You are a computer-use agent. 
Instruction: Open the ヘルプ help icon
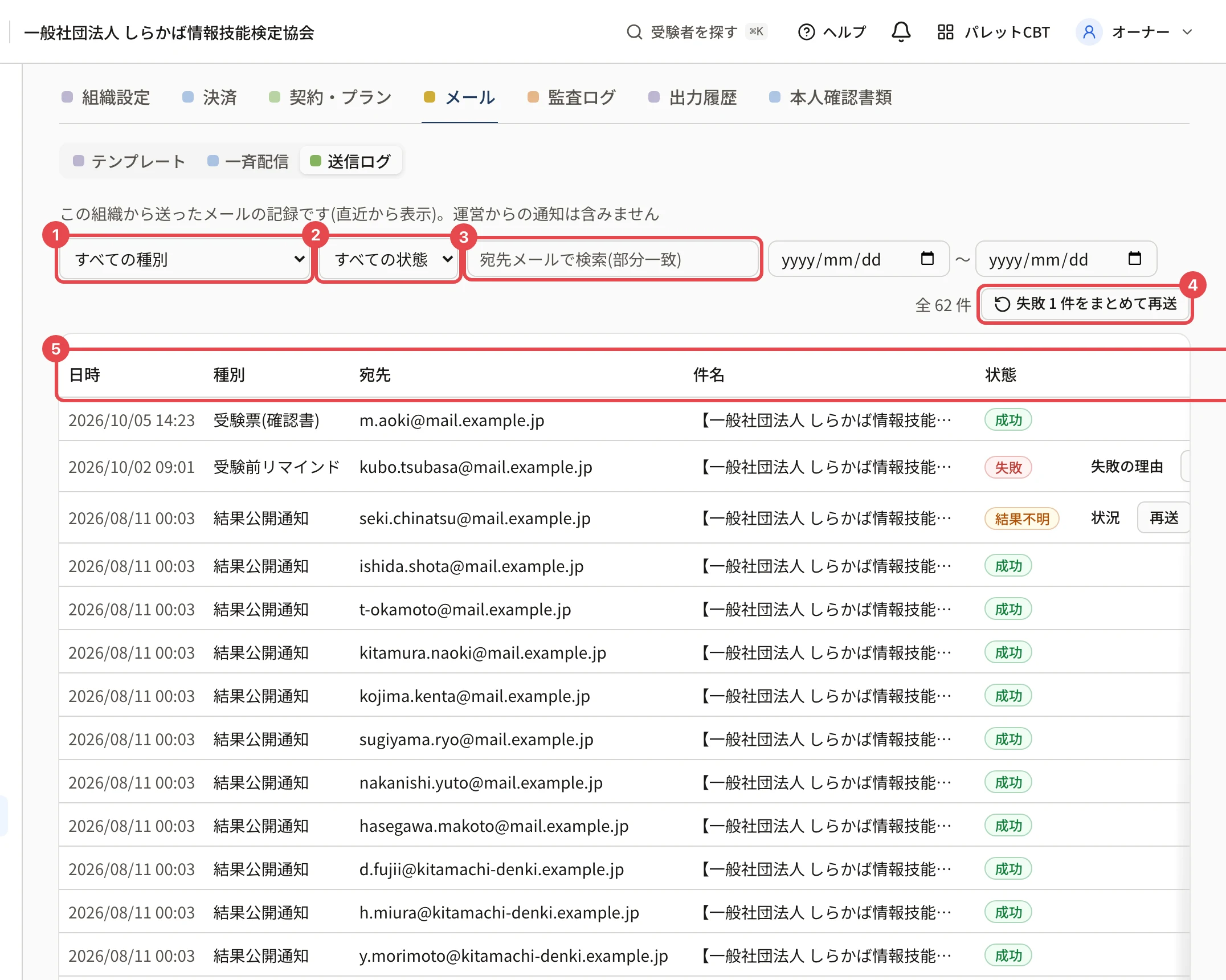[806, 32]
